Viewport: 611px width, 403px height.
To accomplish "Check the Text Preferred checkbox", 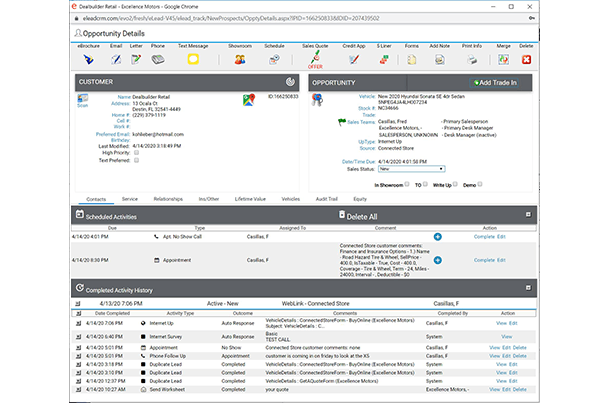I will tap(137, 160).
